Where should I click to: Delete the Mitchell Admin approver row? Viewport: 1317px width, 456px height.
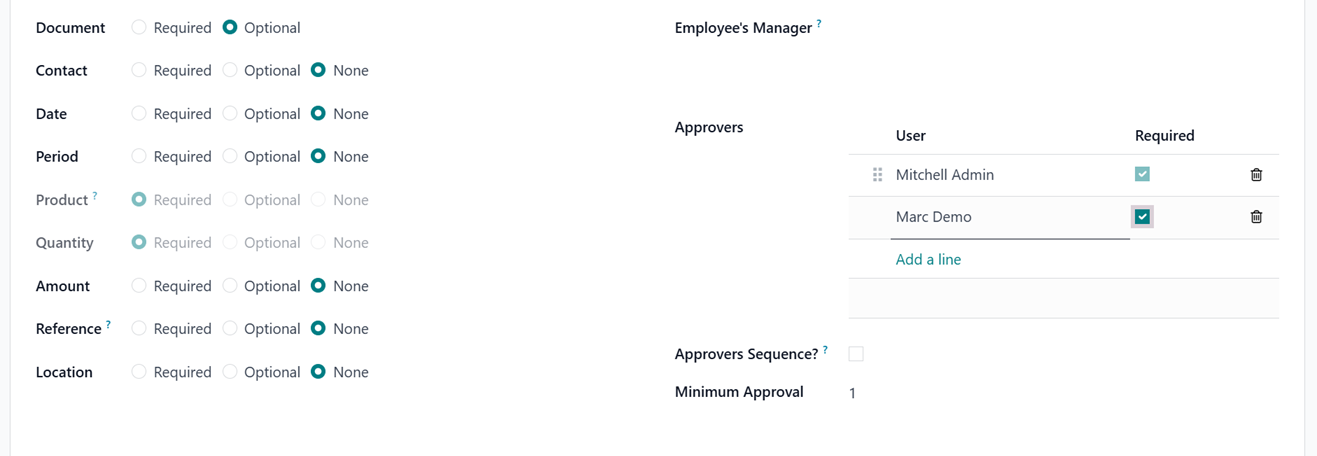pos(1256,175)
